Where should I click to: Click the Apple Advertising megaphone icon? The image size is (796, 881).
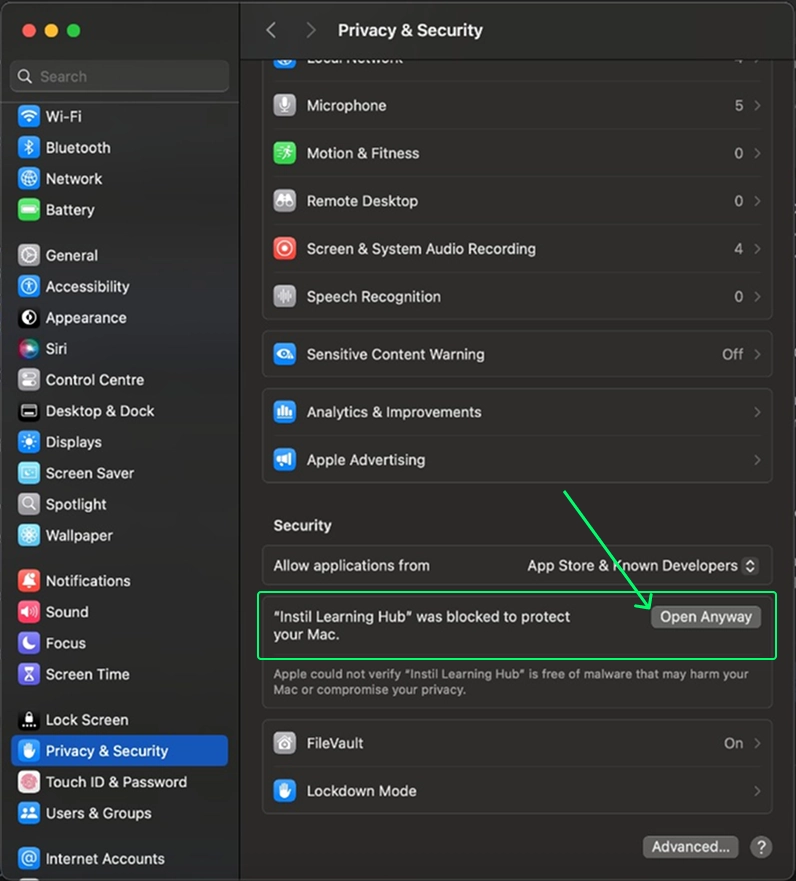[285, 460]
